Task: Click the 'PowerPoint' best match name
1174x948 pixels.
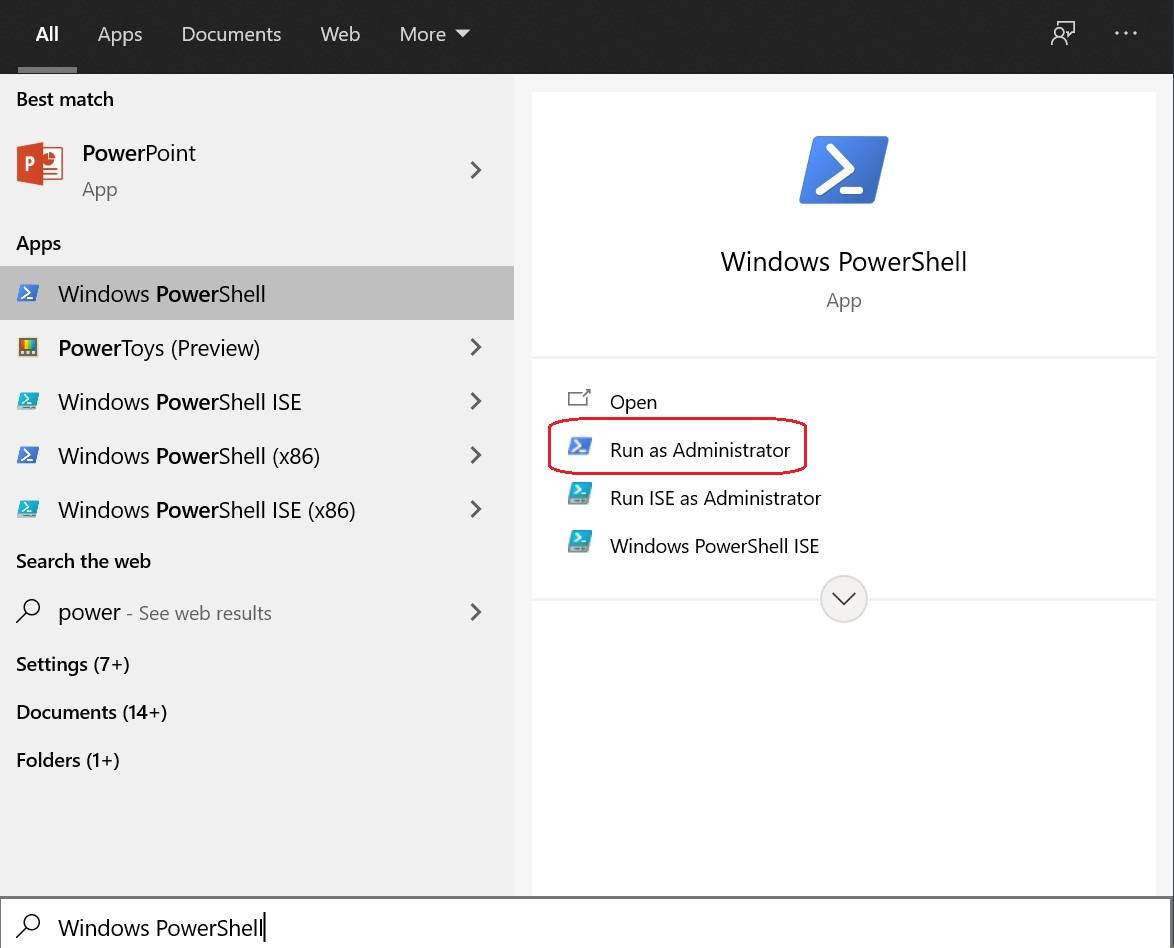Action: point(139,153)
